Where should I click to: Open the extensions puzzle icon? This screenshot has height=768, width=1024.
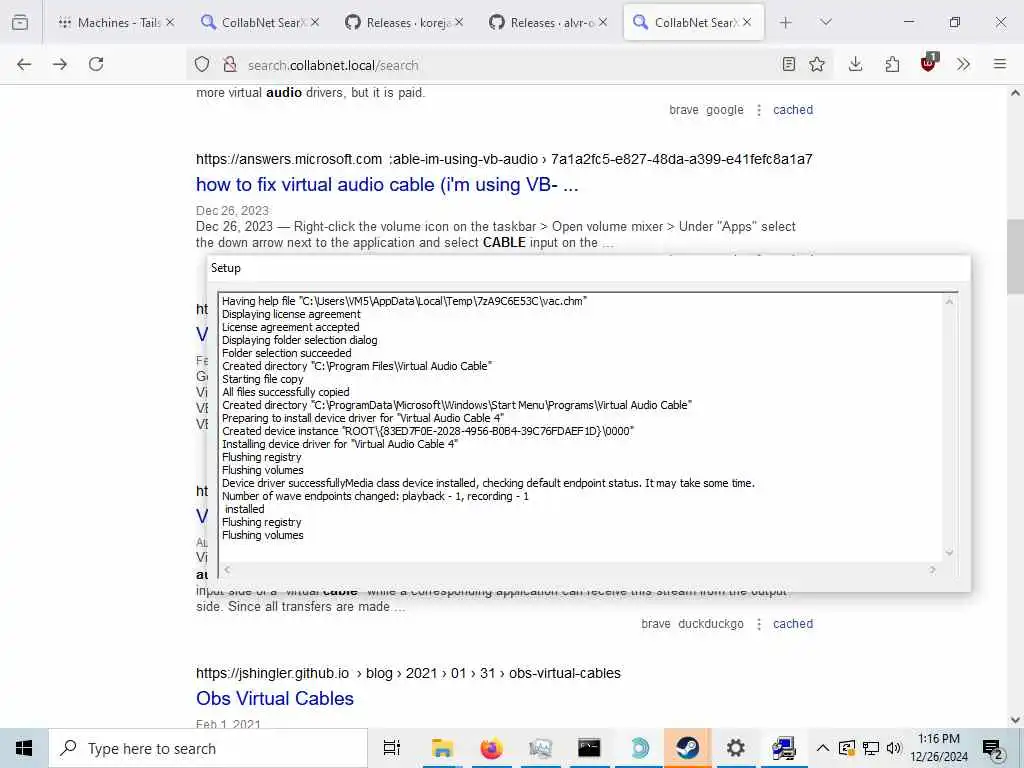pos(892,64)
